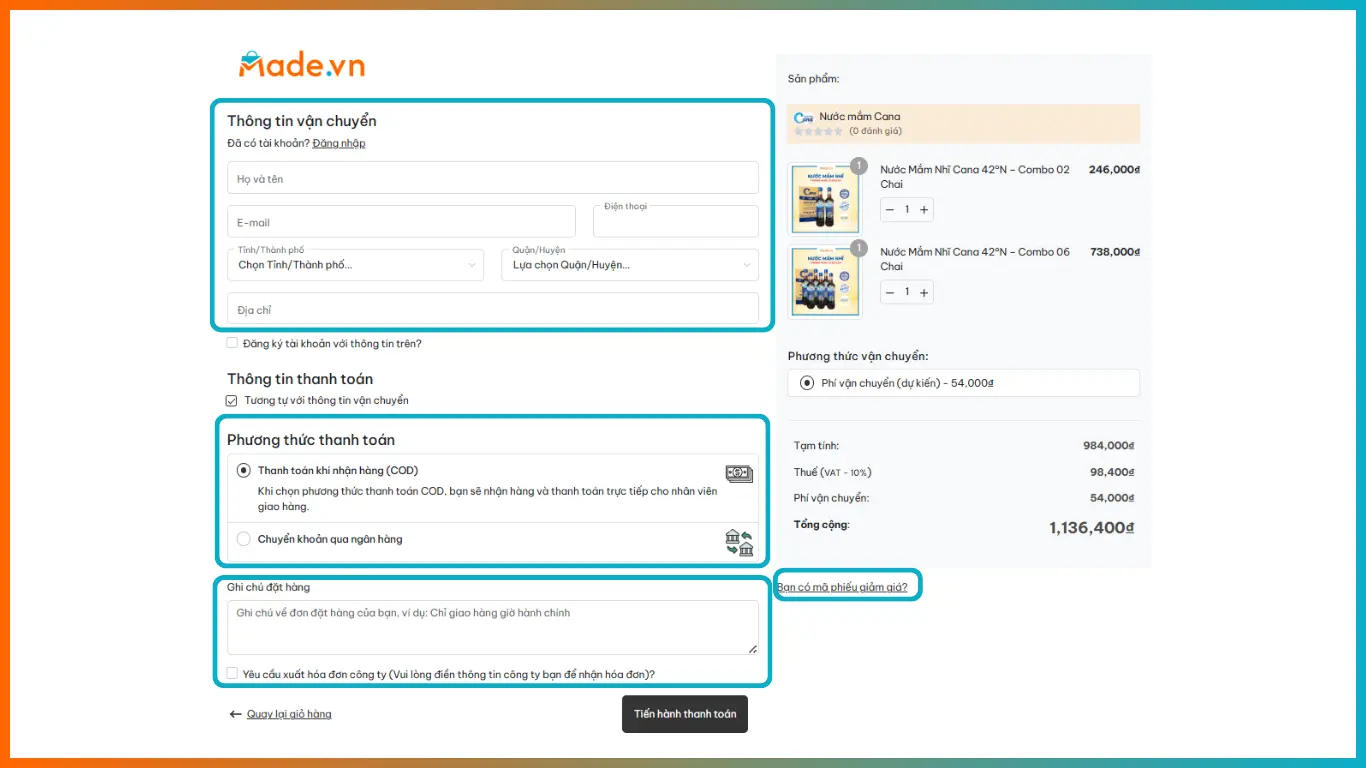Screen dimensions: 1366x768
Task: Click the 'Thuế (VAT - 10%)' label
Action: point(833,472)
